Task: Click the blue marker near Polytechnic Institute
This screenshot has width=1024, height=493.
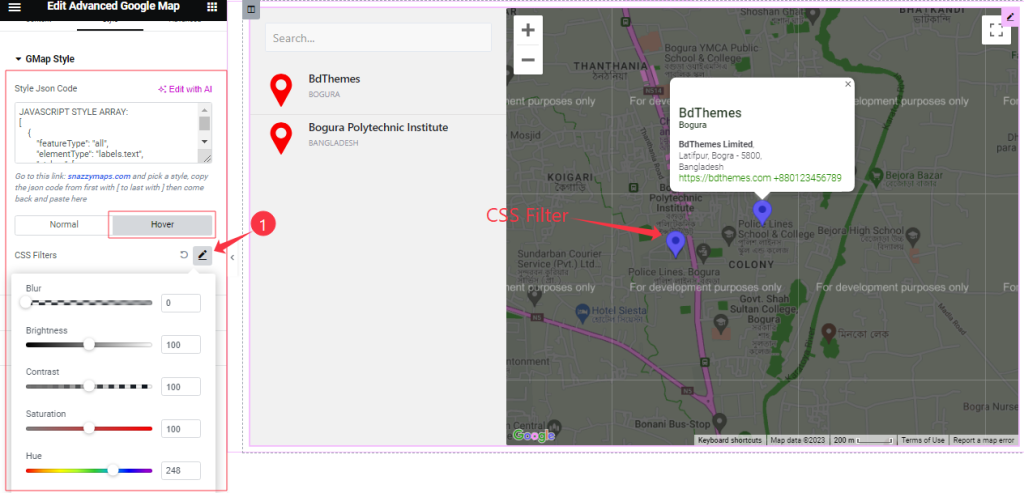Action: pos(675,244)
